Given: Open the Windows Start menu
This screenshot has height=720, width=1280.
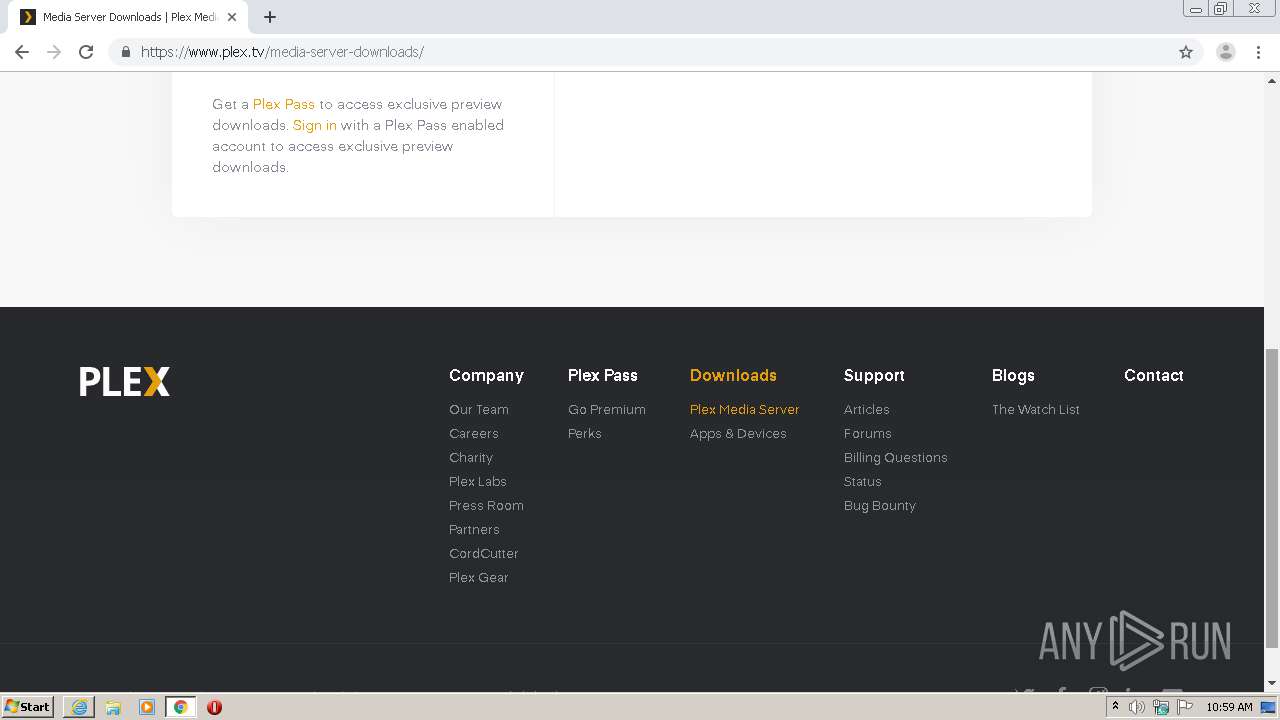Looking at the screenshot, I should 28,706.
